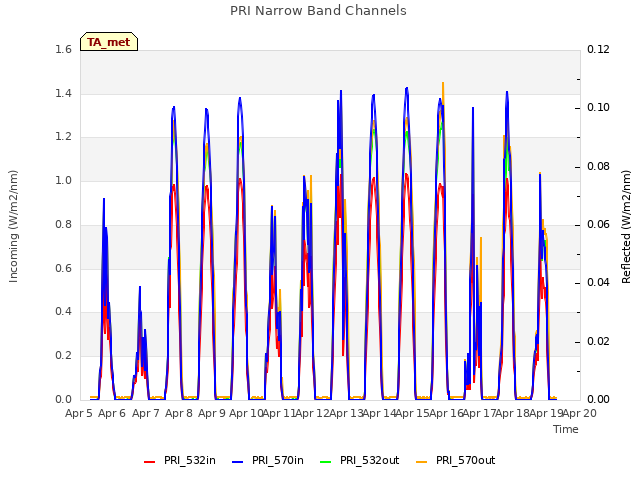The width and height of the screenshot is (640, 480).
Task: Click the Apr 10 x-axis tick label
Action: [x=247, y=413]
